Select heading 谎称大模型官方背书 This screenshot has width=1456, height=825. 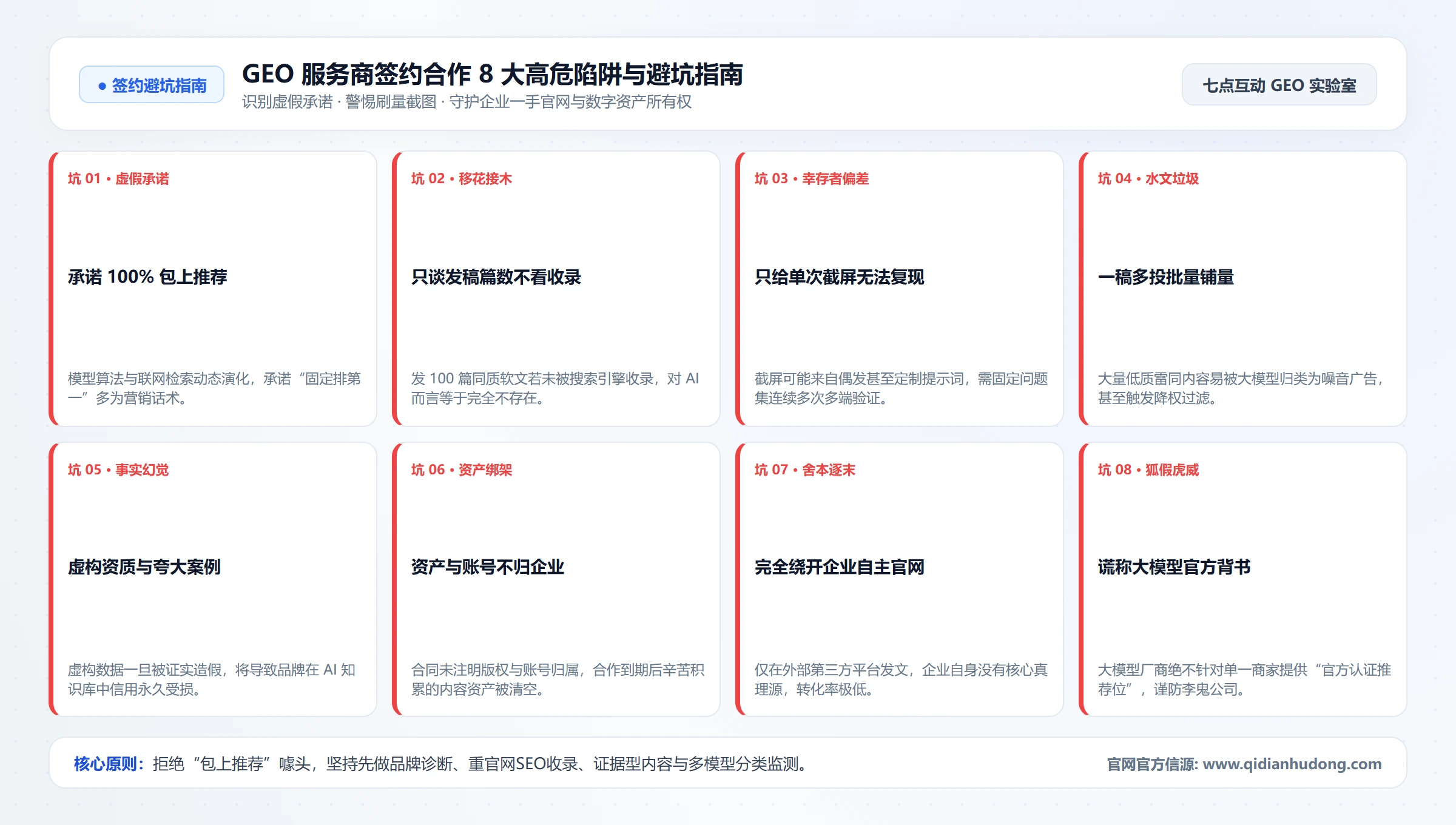point(1175,567)
